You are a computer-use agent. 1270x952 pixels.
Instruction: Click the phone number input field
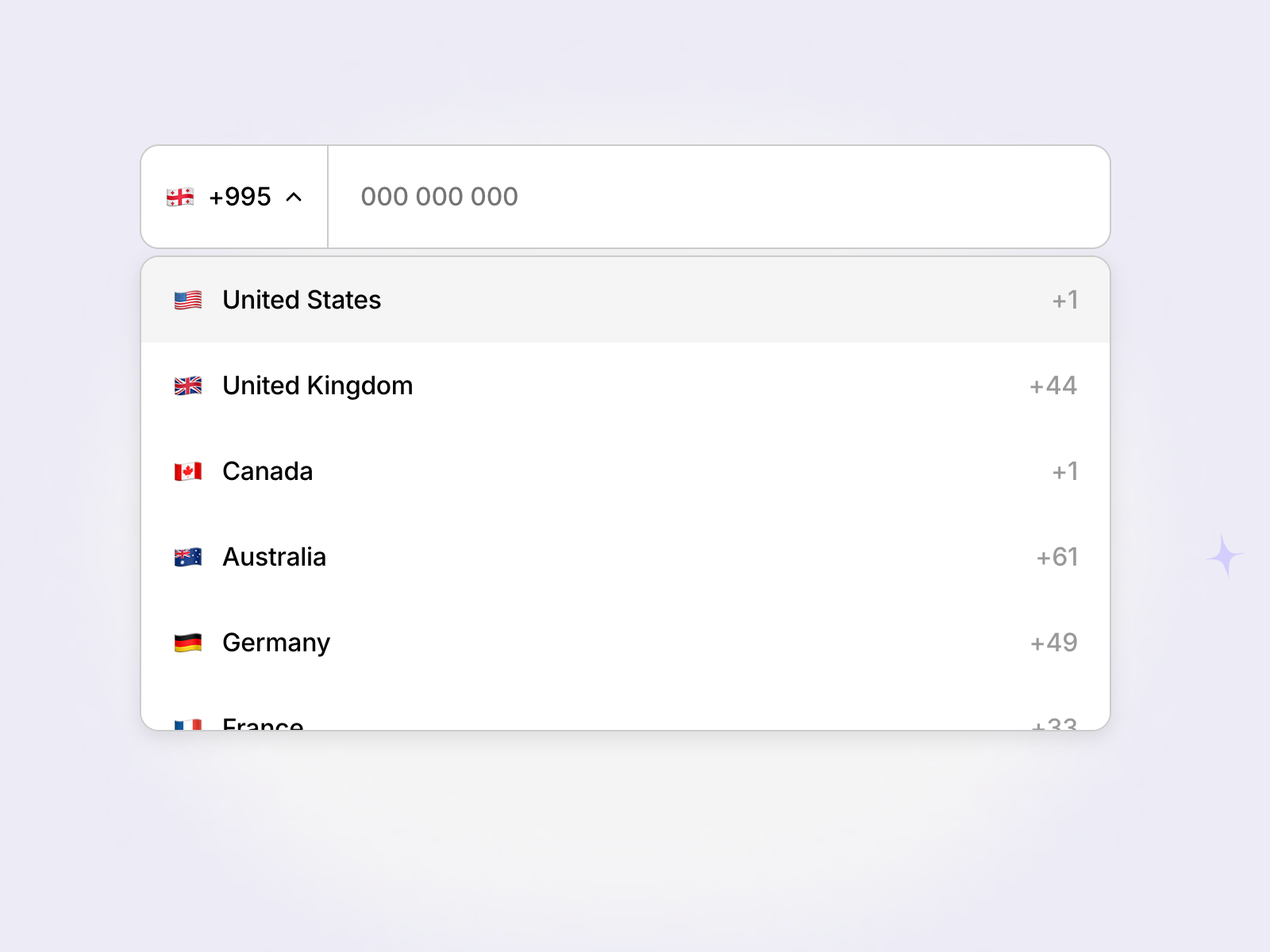click(x=714, y=197)
